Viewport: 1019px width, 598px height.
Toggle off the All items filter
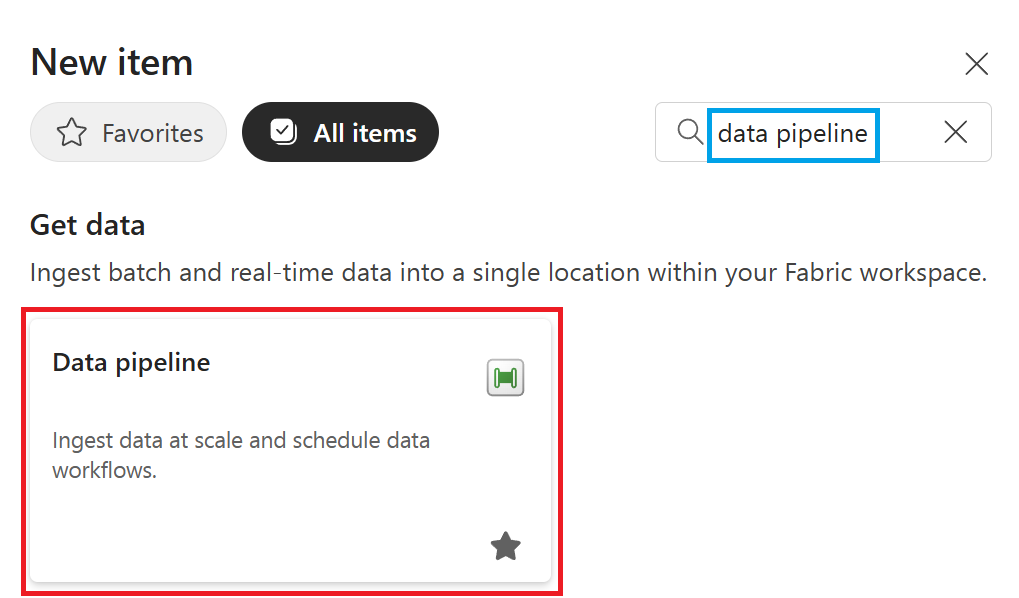[340, 131]
